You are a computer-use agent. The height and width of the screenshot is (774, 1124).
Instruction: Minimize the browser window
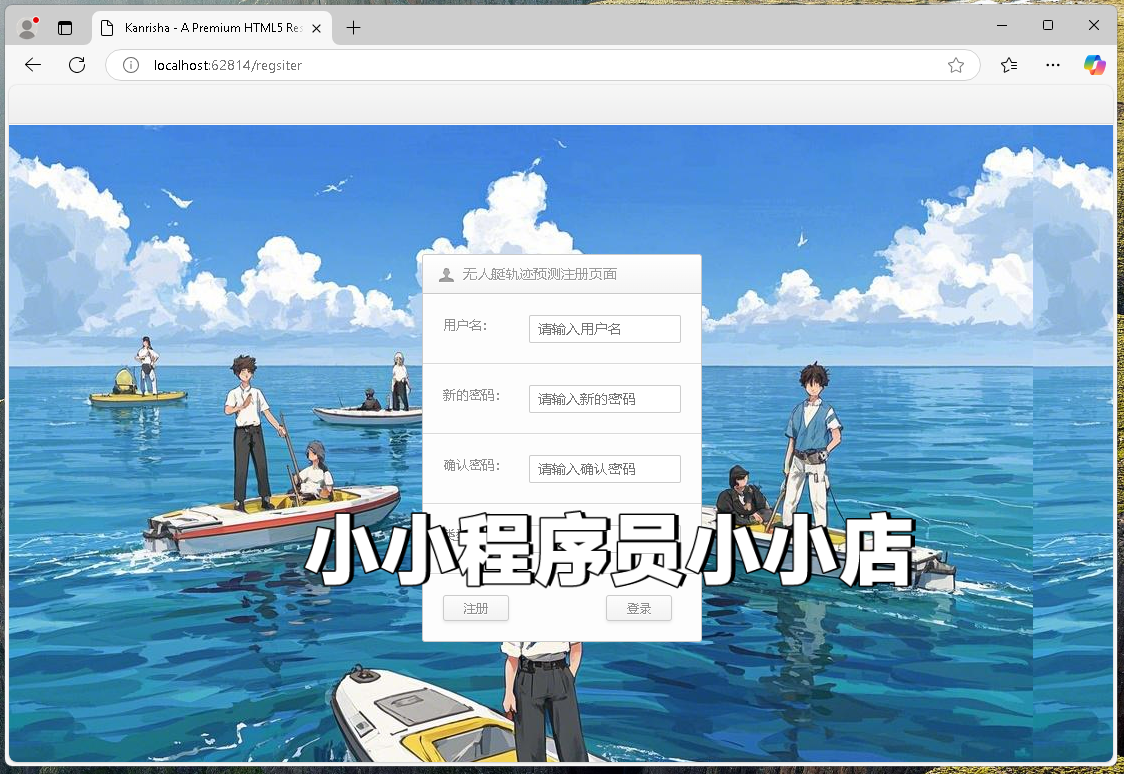(x=1002, y=25)
